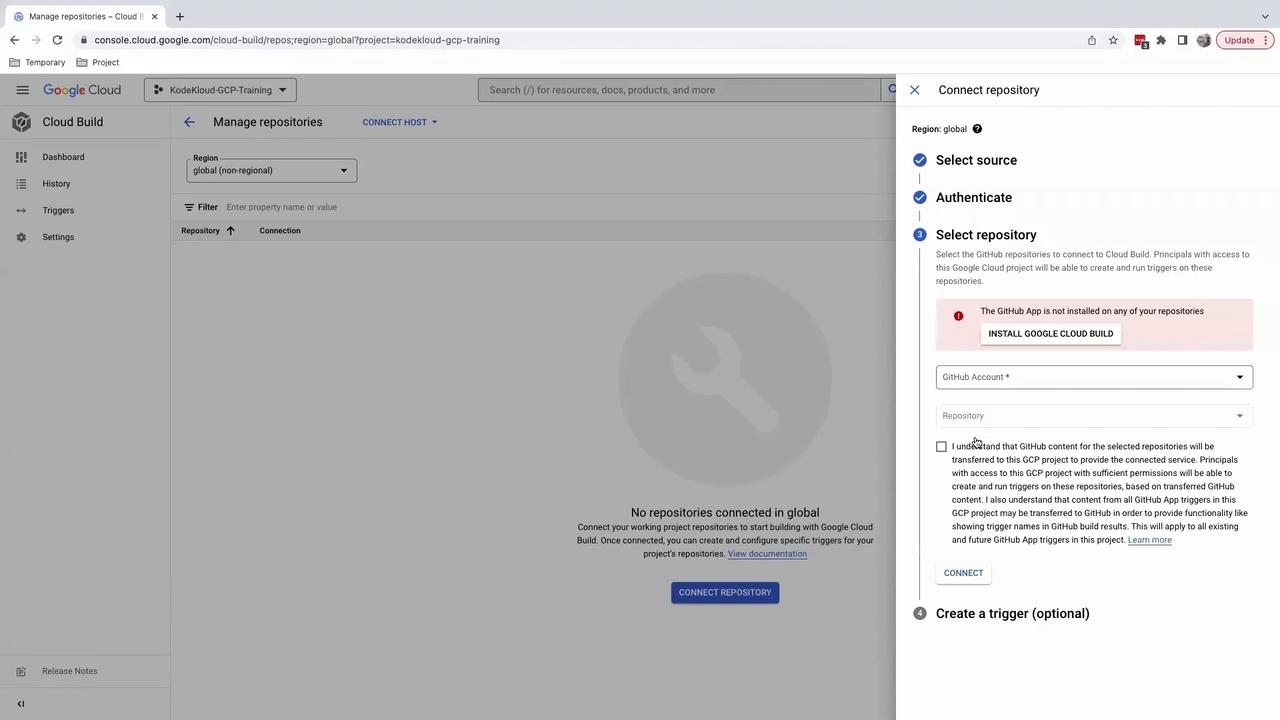Open the GitHub Account dropdown
The height and width of the screenshot is (720, 1280).
(1094, 377)
